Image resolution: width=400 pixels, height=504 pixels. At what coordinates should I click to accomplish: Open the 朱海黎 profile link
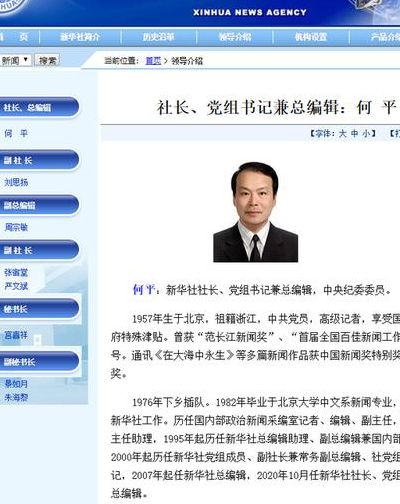(16, 397)
